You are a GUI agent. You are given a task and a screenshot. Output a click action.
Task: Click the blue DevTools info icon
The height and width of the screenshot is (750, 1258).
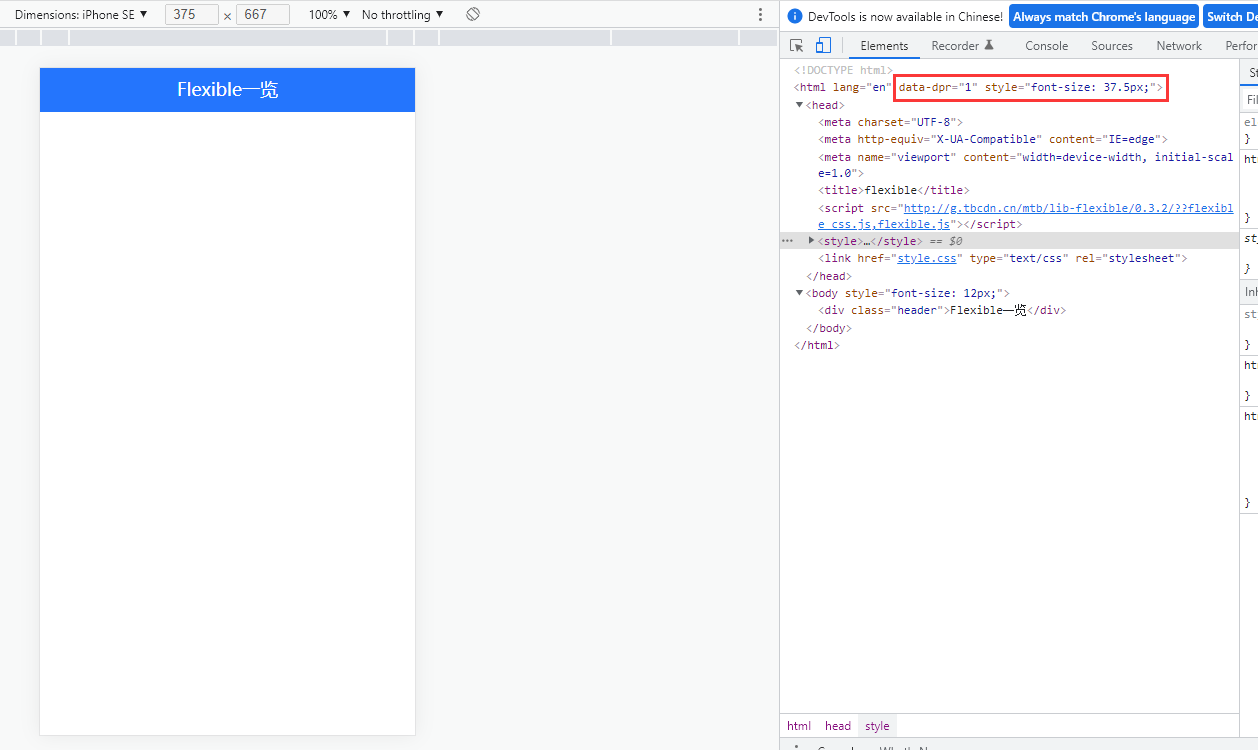[793, 16]
